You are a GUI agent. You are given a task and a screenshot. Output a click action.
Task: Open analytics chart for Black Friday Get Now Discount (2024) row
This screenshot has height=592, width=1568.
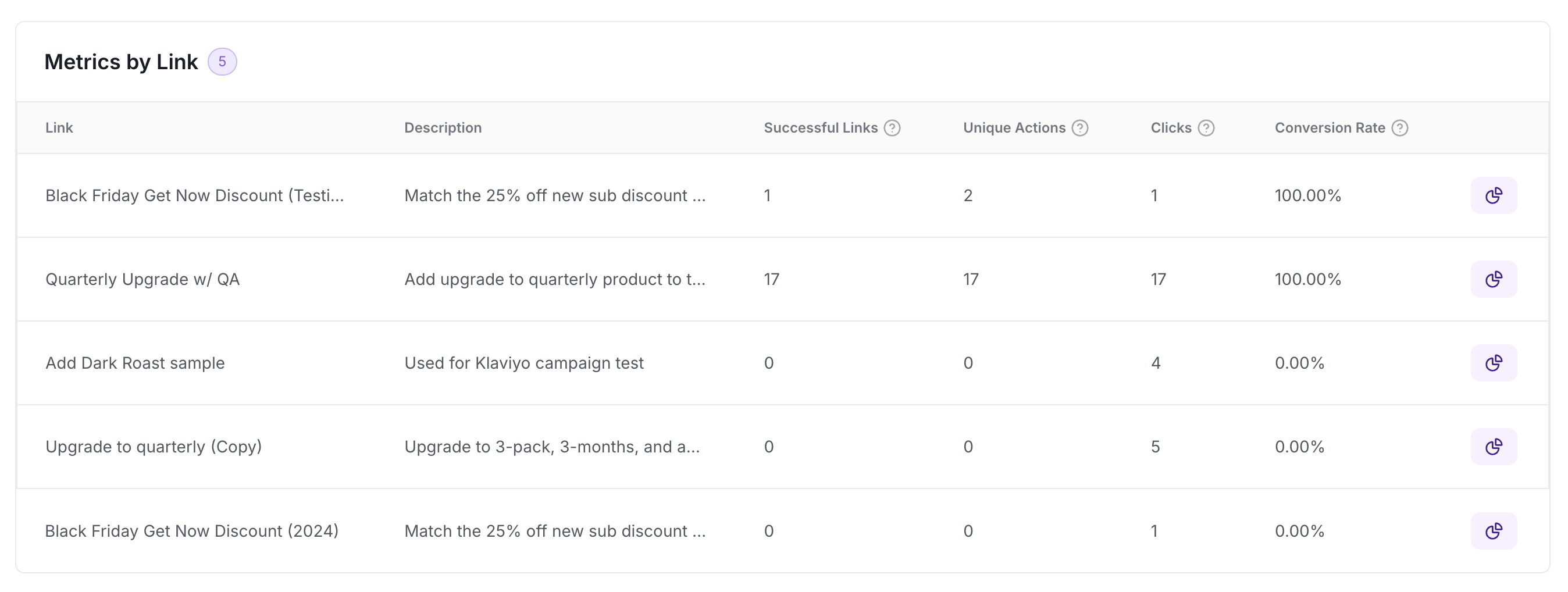[x=1493, y=531]
